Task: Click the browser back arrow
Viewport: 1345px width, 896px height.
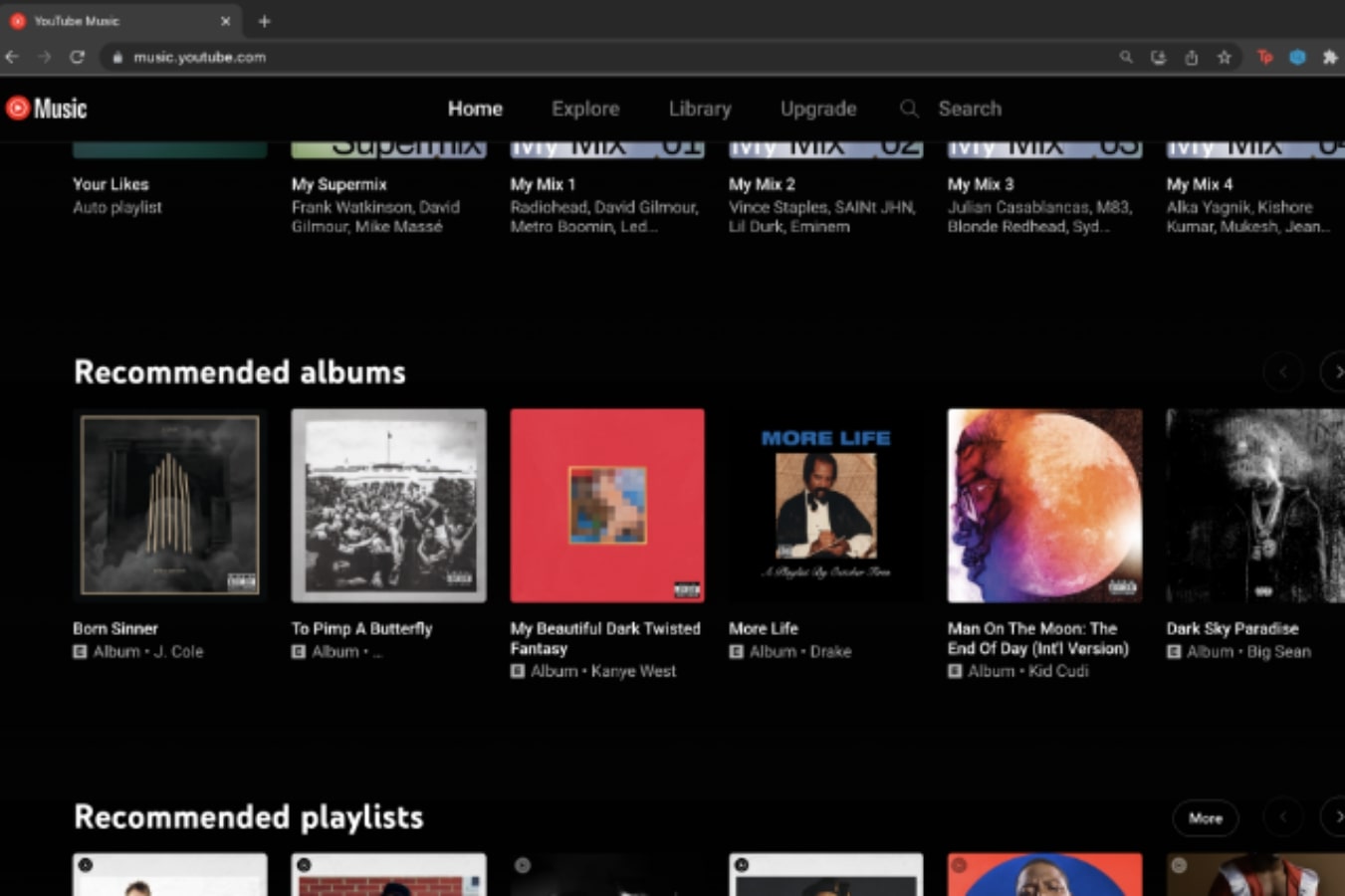Action: click(12, 58)
